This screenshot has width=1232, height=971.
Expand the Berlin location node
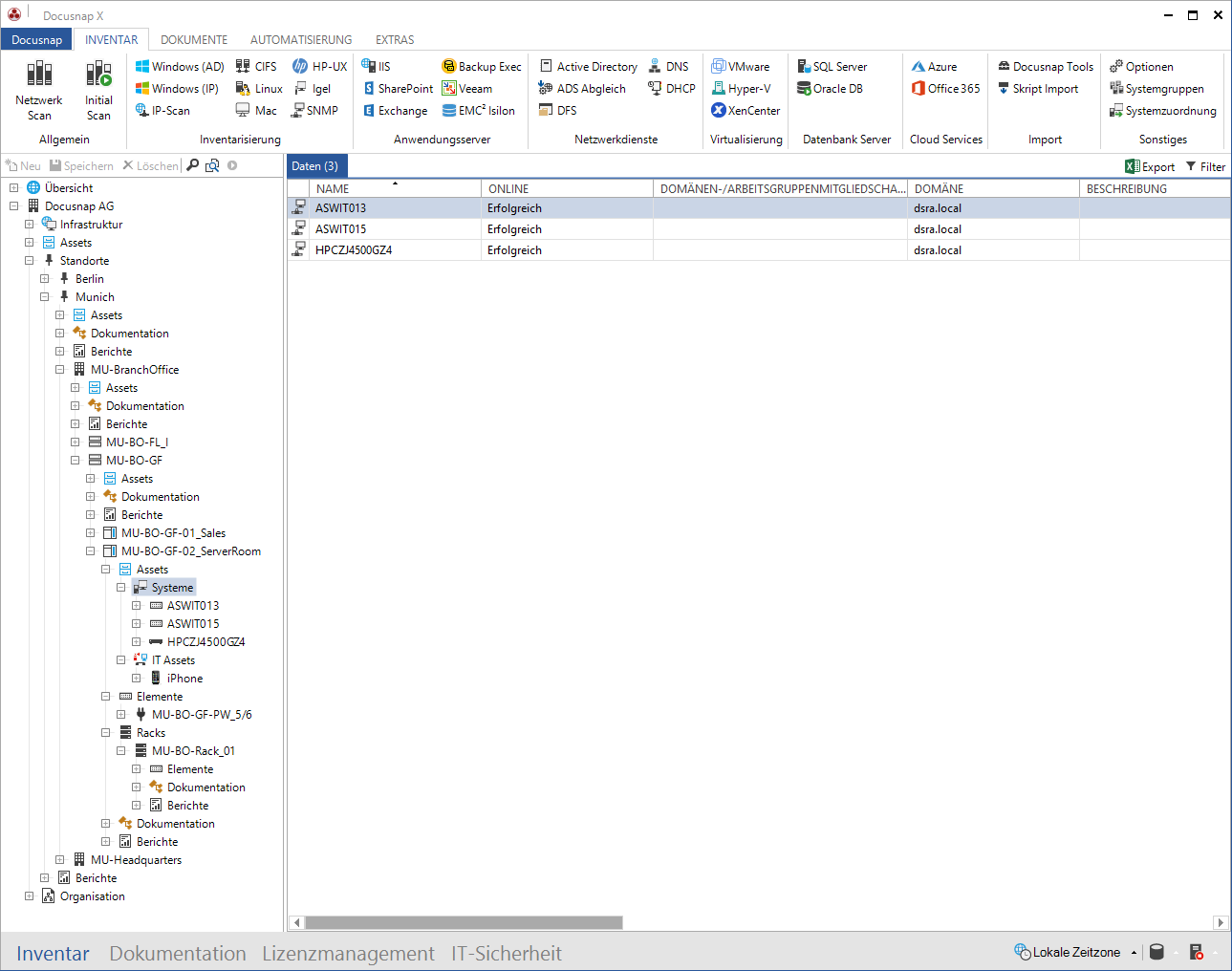45,279
